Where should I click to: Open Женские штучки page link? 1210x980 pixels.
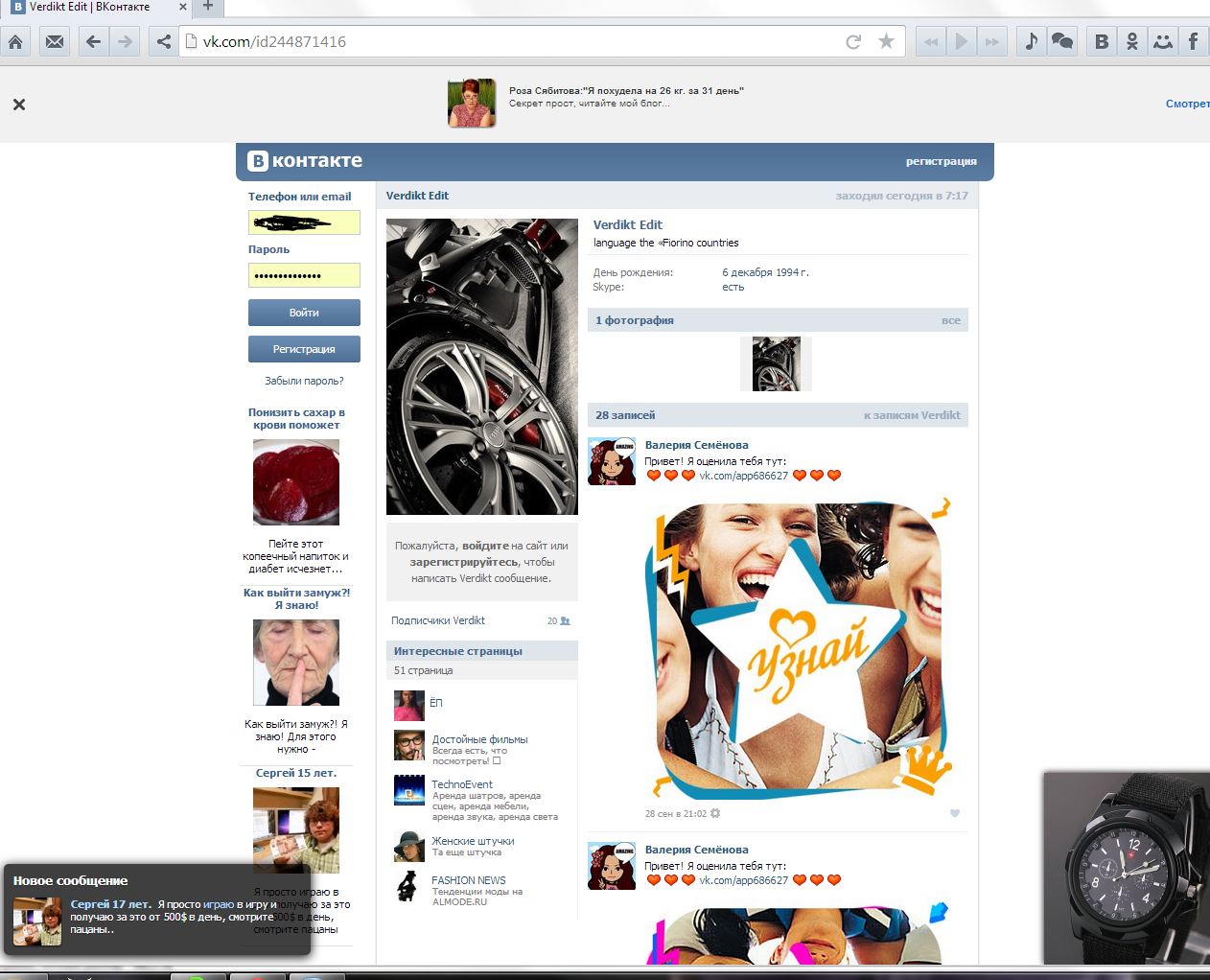[x=473, y=841]
